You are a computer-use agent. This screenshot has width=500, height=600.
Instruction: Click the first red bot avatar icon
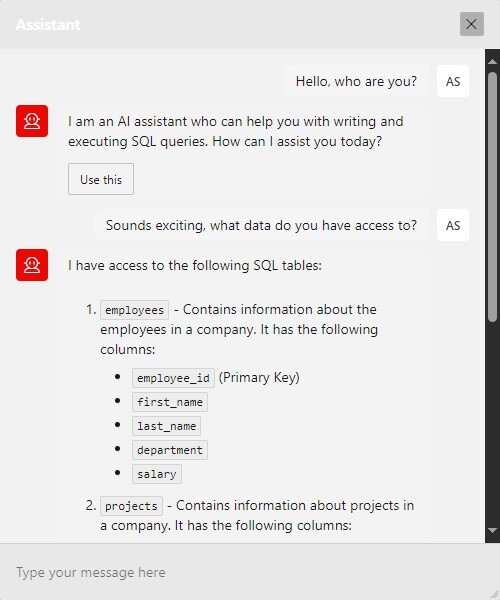[32, 121]
